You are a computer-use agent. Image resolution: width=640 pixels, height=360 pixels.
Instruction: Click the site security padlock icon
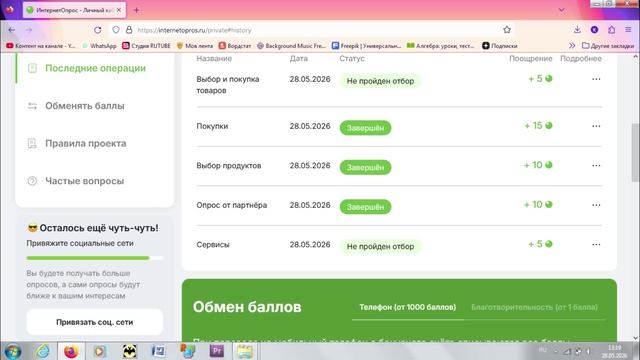pos(129,30)
